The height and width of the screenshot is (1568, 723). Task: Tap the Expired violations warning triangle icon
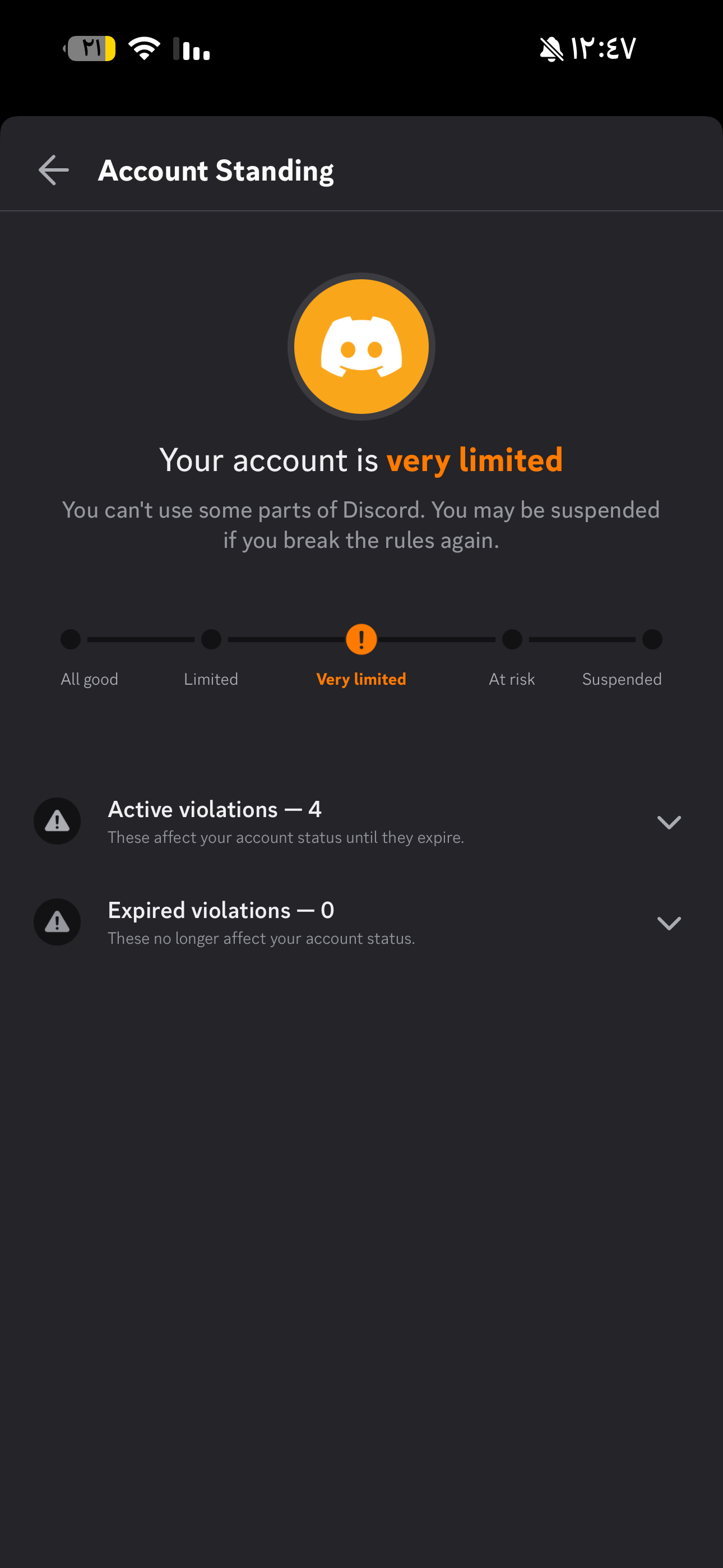point(57,921)
